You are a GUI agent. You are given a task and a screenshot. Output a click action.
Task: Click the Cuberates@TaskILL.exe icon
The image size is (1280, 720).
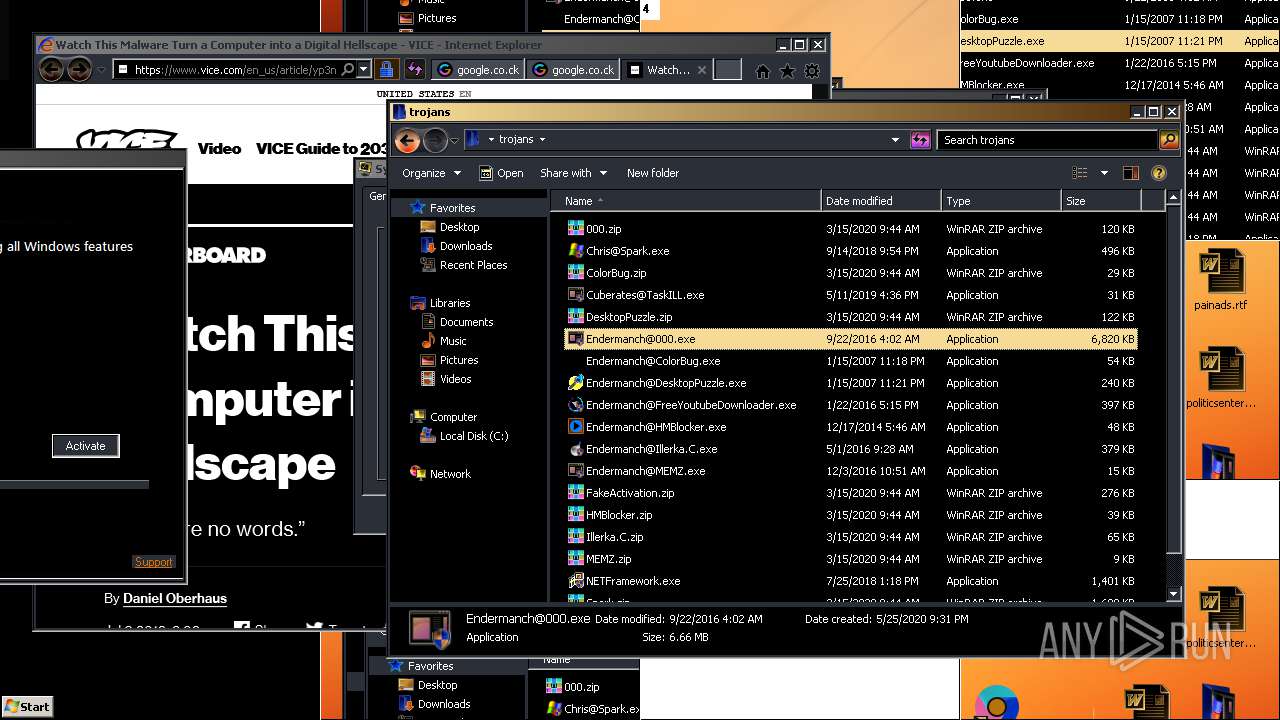pyautogui.click(x=575, y=295)
